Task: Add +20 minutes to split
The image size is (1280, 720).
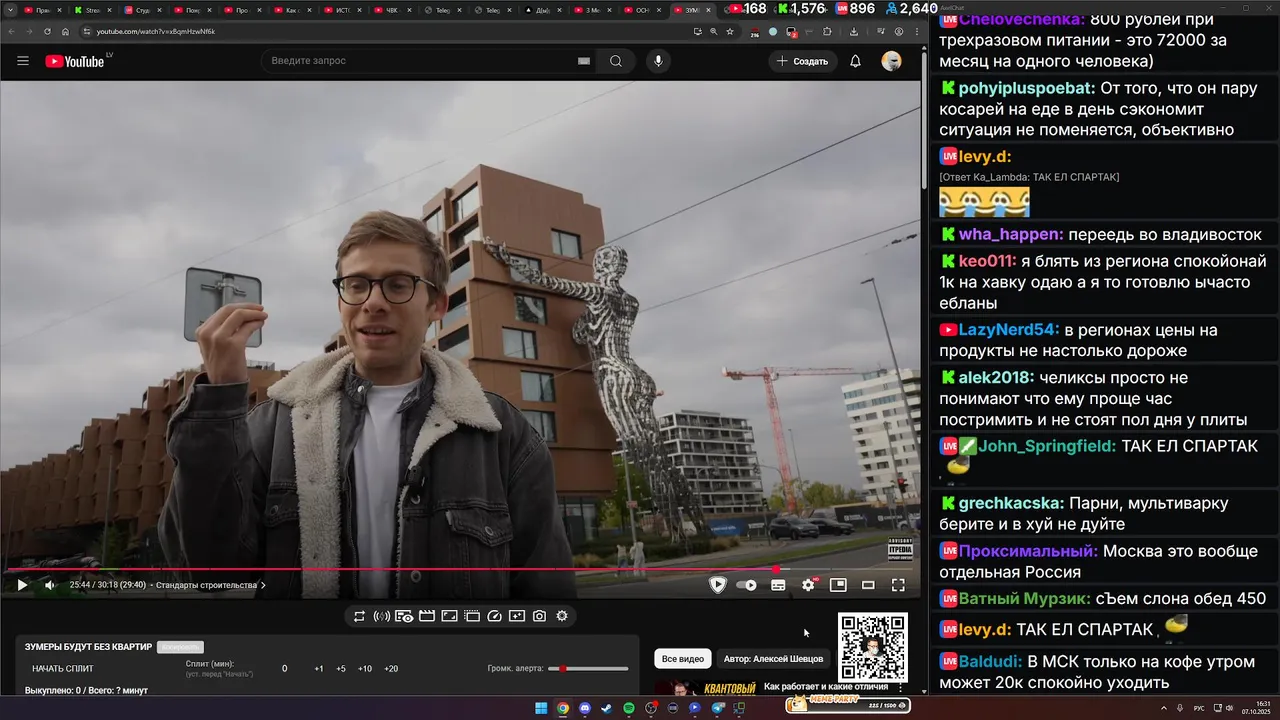Action: [391, 669]
